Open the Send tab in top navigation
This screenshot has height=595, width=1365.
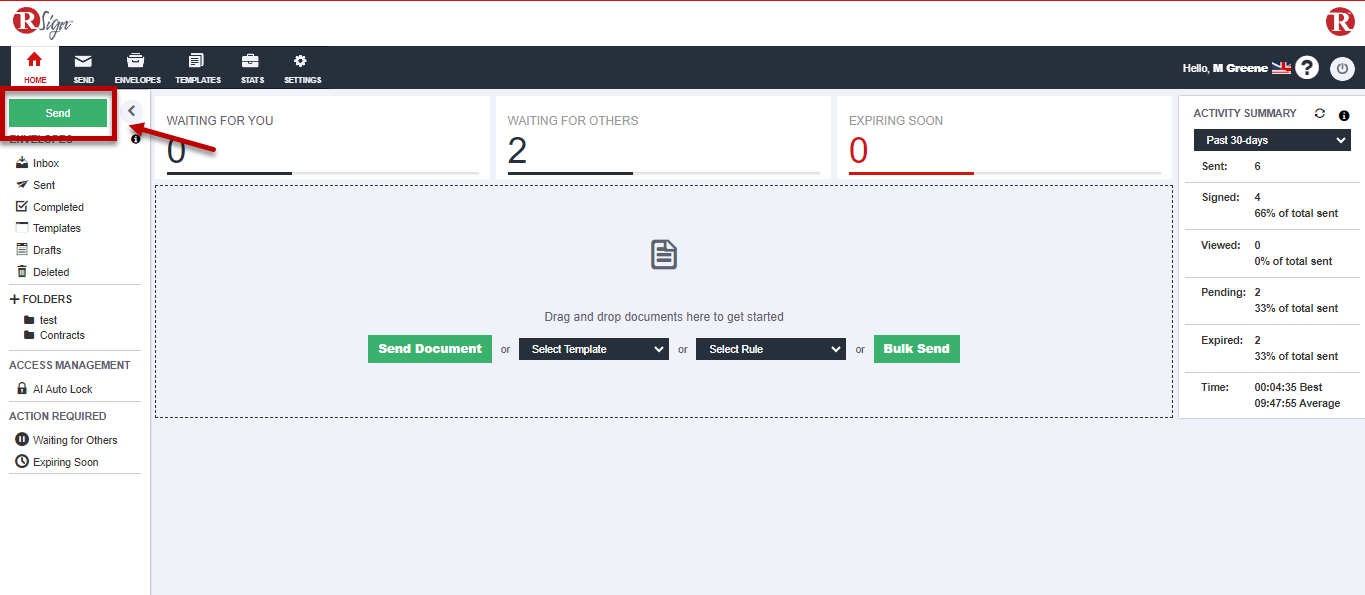tap(84, 67)
